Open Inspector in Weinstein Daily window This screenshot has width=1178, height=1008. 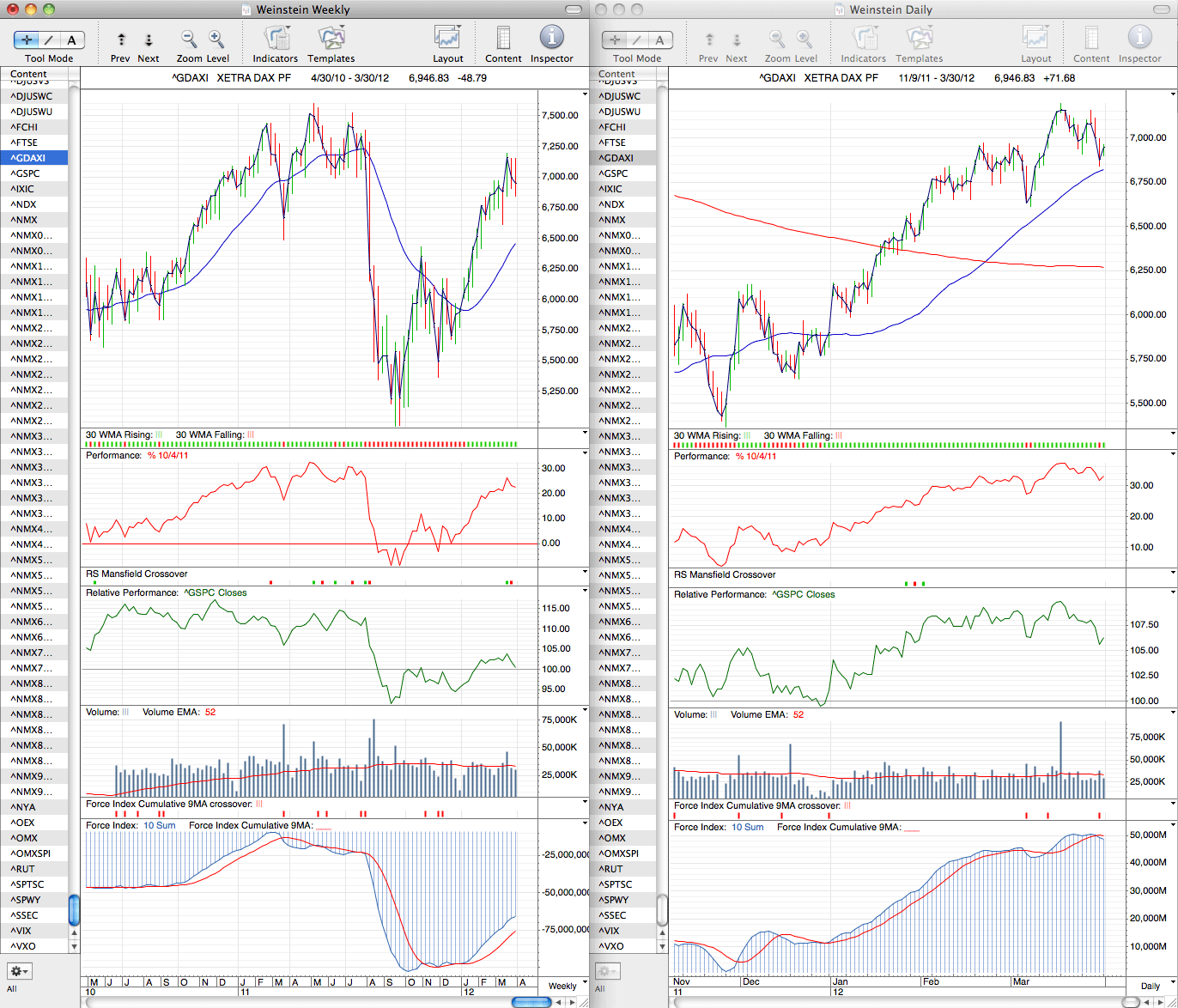[x=1139, y=38]
